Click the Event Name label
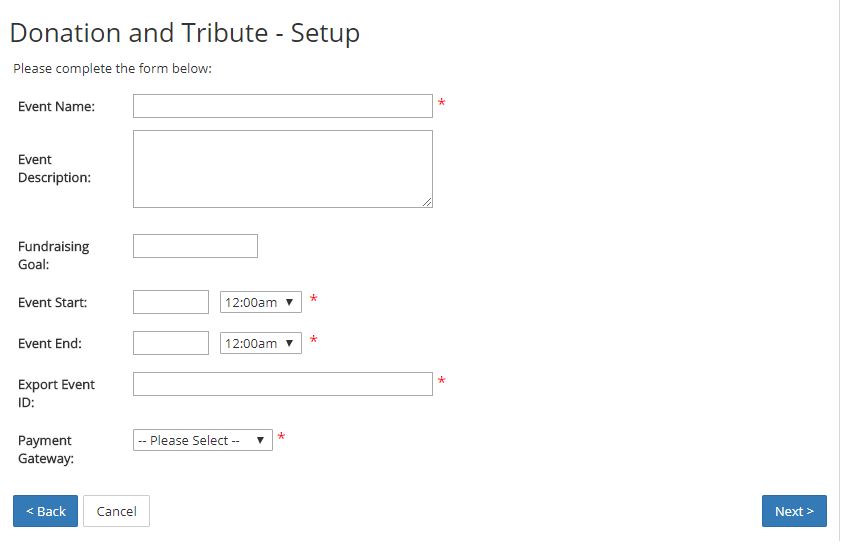Image resolution: width=843 pixels, height=556 pixels. (x=56, y=106)
